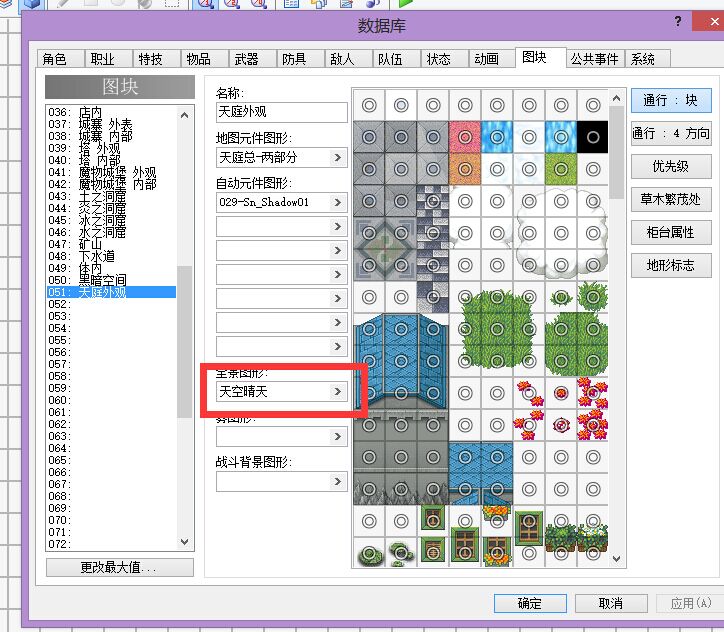The height and width of the screenshot is (632, 724).
Task: Switch to the 动画 tab
Action: [x=492, y=59]
